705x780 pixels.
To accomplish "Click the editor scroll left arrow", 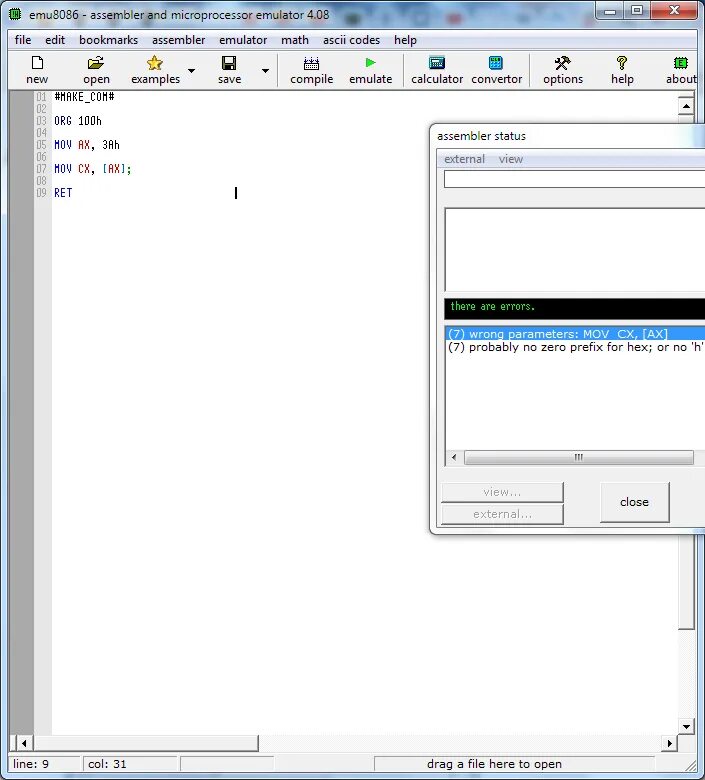I will tap(23, 743).
